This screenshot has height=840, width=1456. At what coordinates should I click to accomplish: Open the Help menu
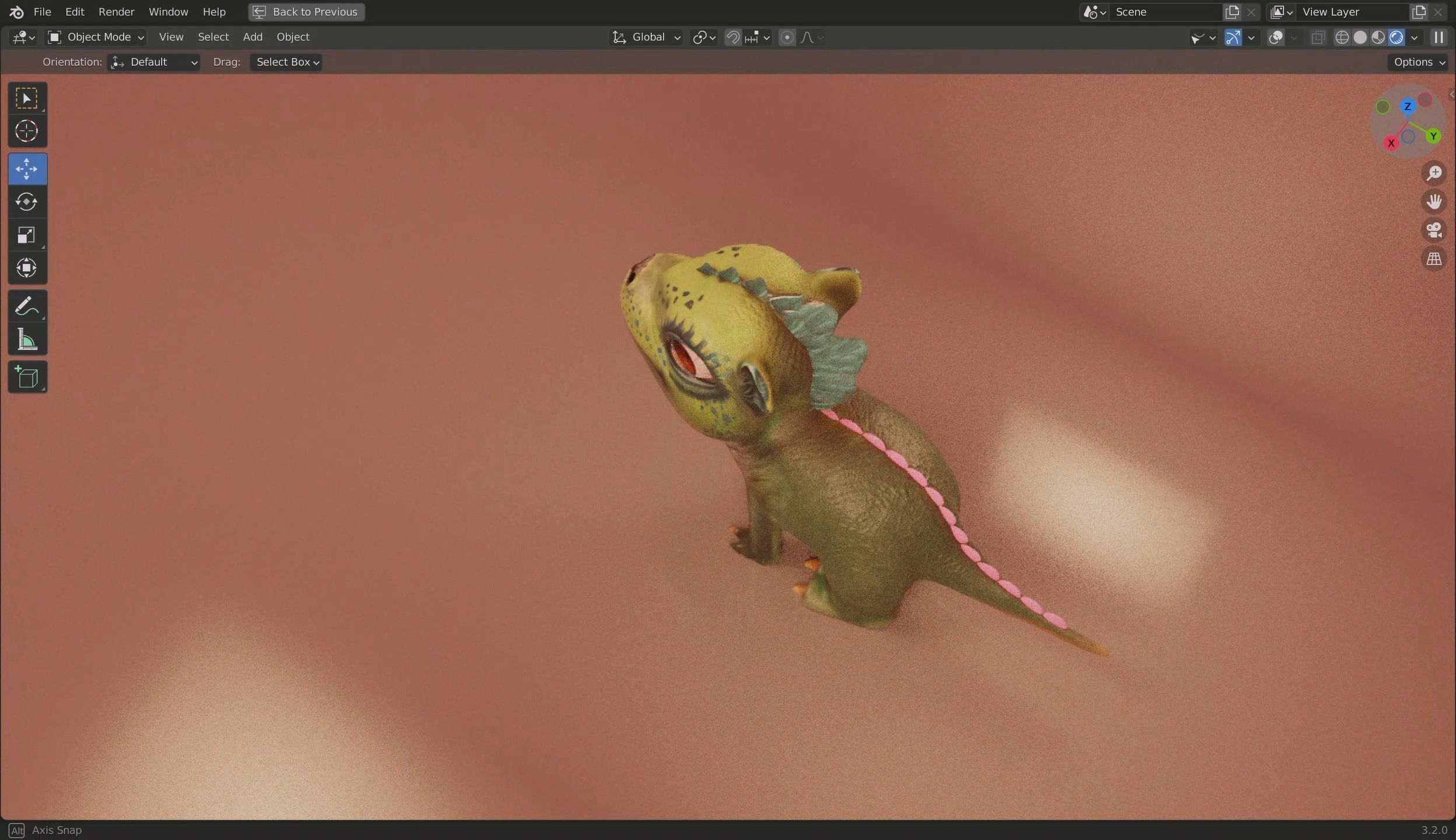214,12
